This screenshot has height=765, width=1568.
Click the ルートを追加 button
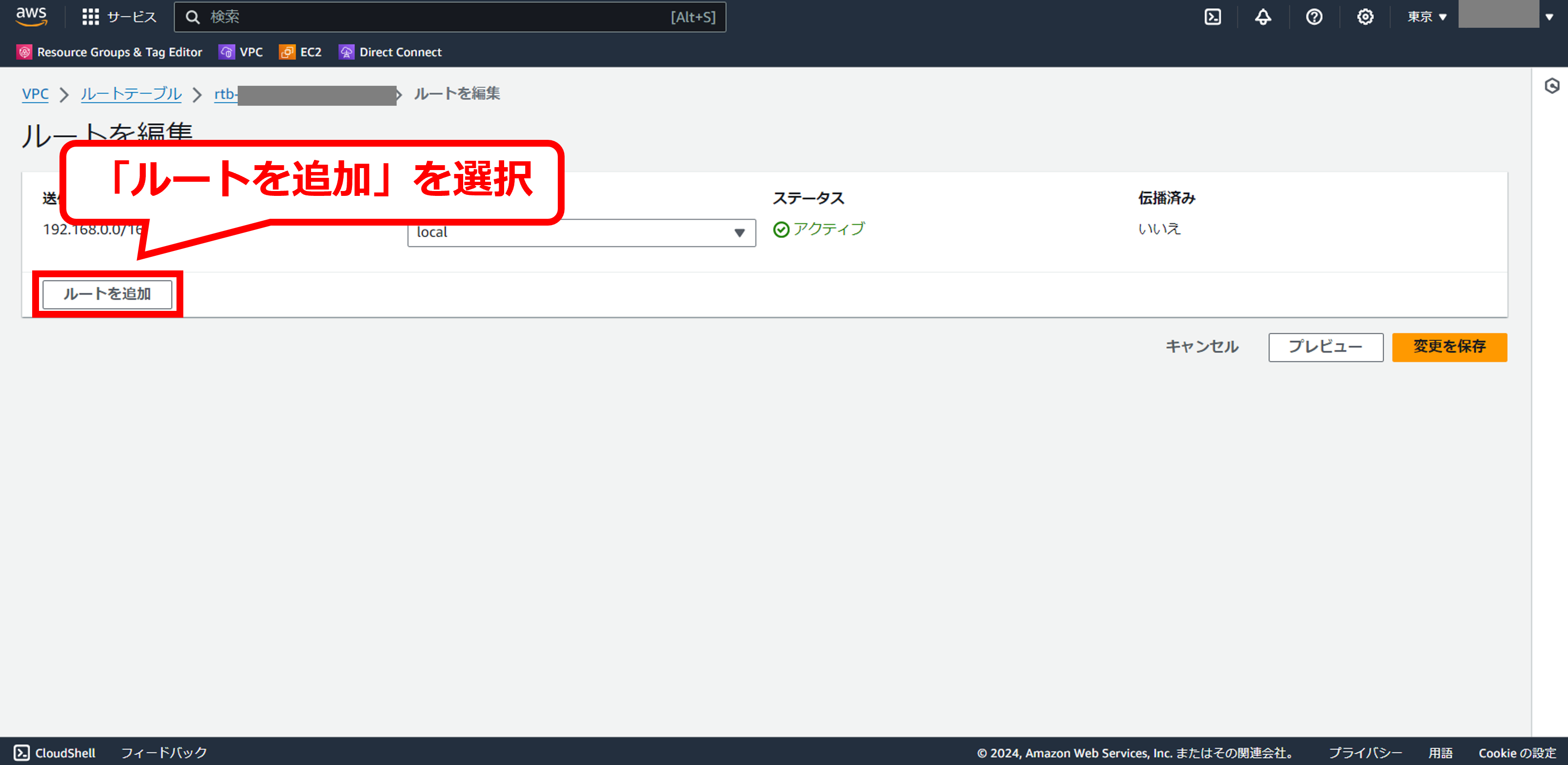click(x=107, y=294)
